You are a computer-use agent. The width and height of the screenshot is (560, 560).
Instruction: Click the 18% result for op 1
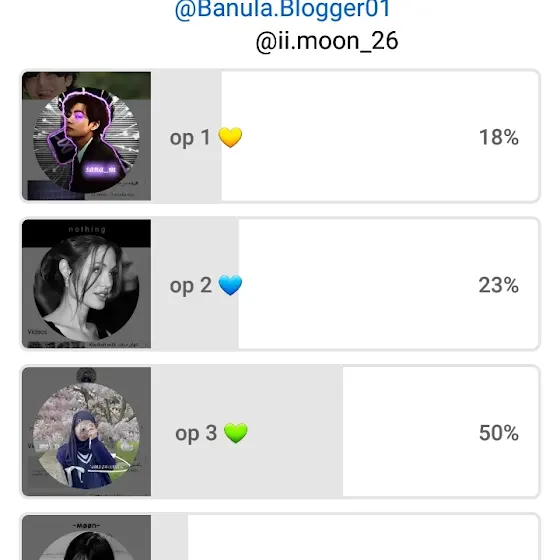pos(499,137)
